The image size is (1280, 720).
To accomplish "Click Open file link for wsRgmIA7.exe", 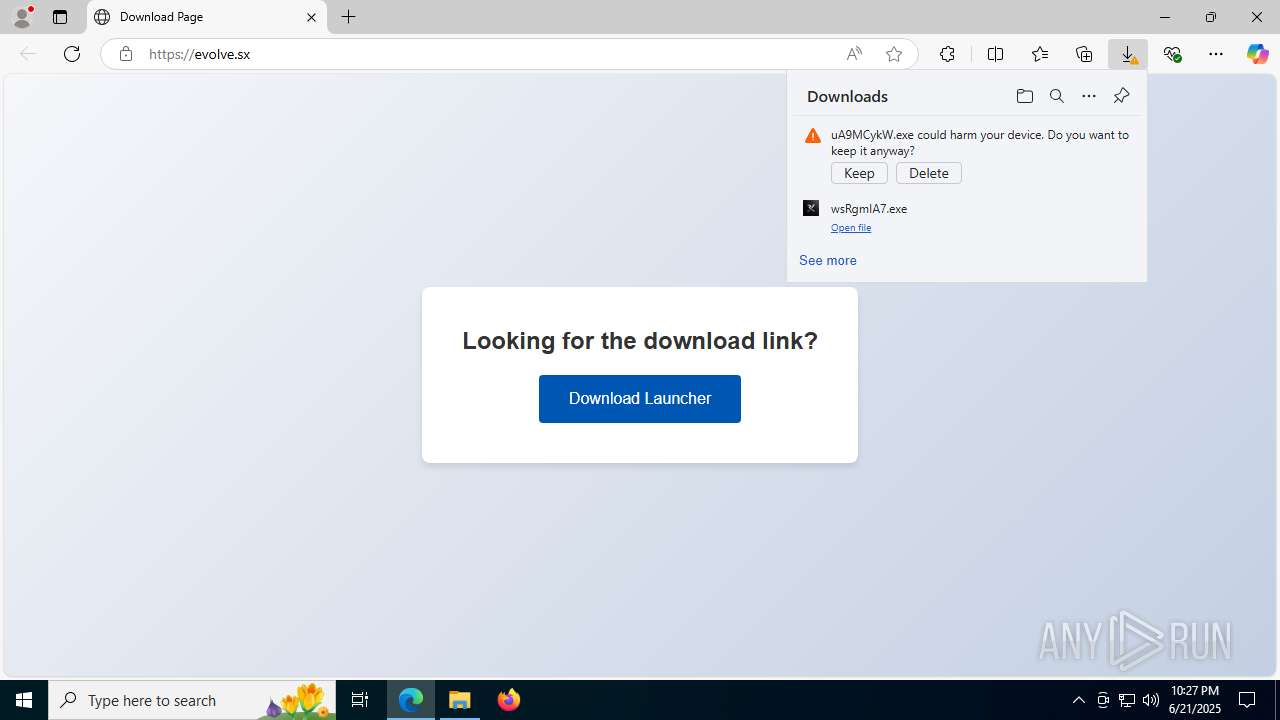I will coord(851,228).
